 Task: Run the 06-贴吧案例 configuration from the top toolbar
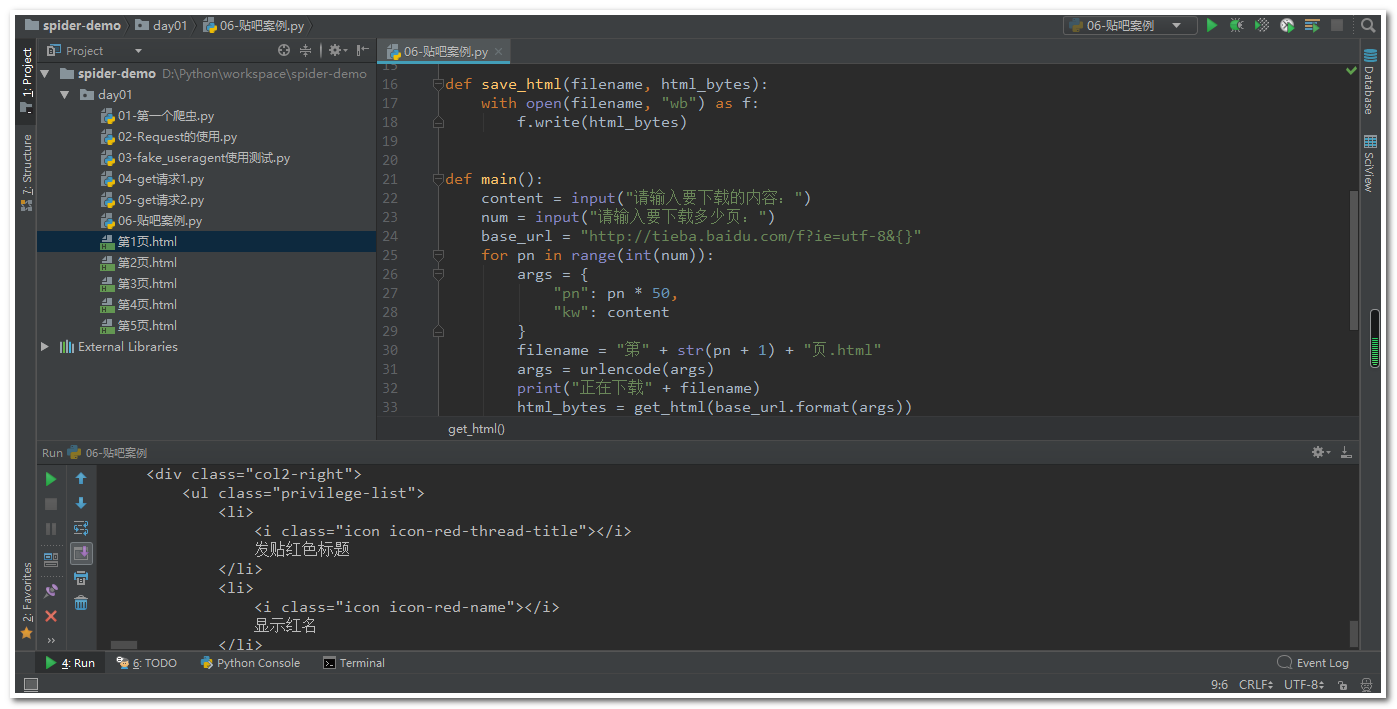coord(1212,25)
